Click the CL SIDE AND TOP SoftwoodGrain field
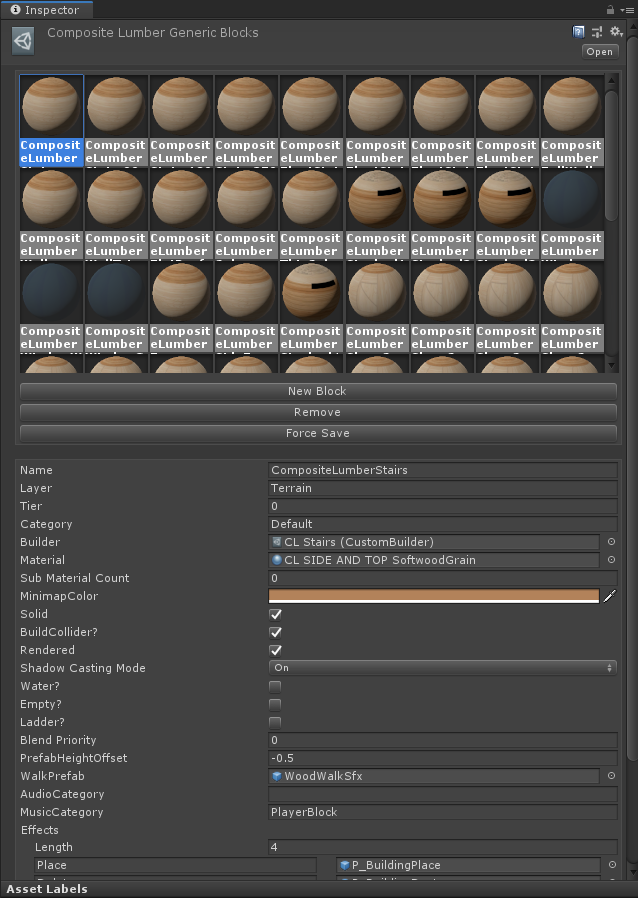Viewport: 638px width, 898px height. click(434, 560)
